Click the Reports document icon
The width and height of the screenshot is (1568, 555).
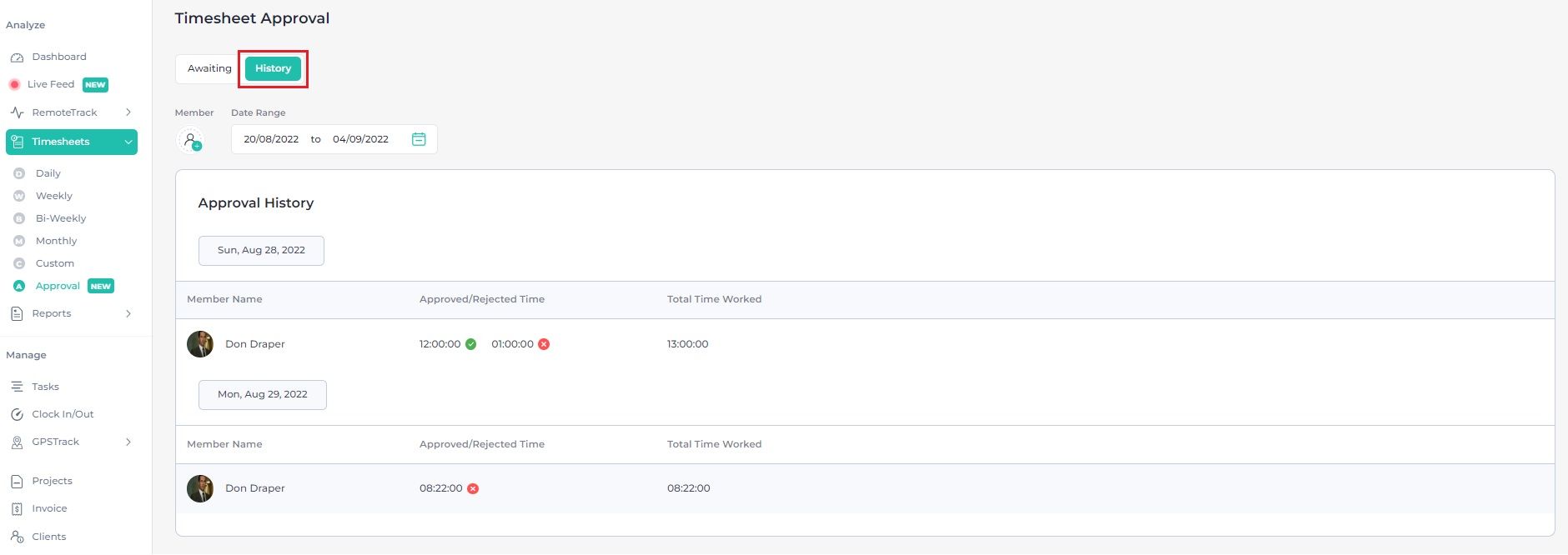coord(17,314)
